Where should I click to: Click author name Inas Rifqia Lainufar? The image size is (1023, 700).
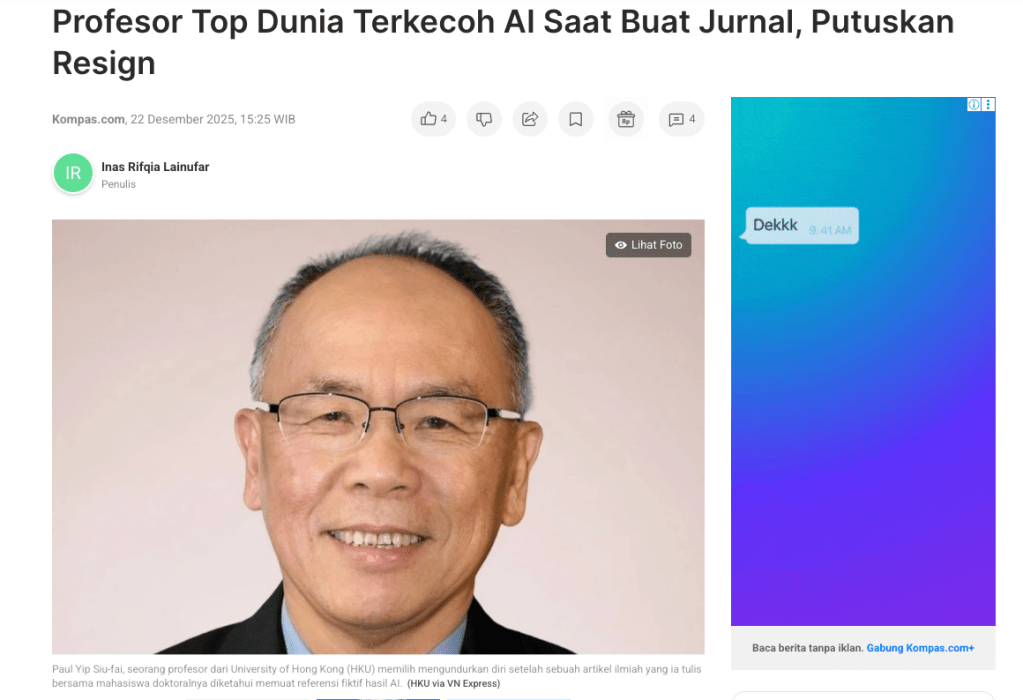155,167
